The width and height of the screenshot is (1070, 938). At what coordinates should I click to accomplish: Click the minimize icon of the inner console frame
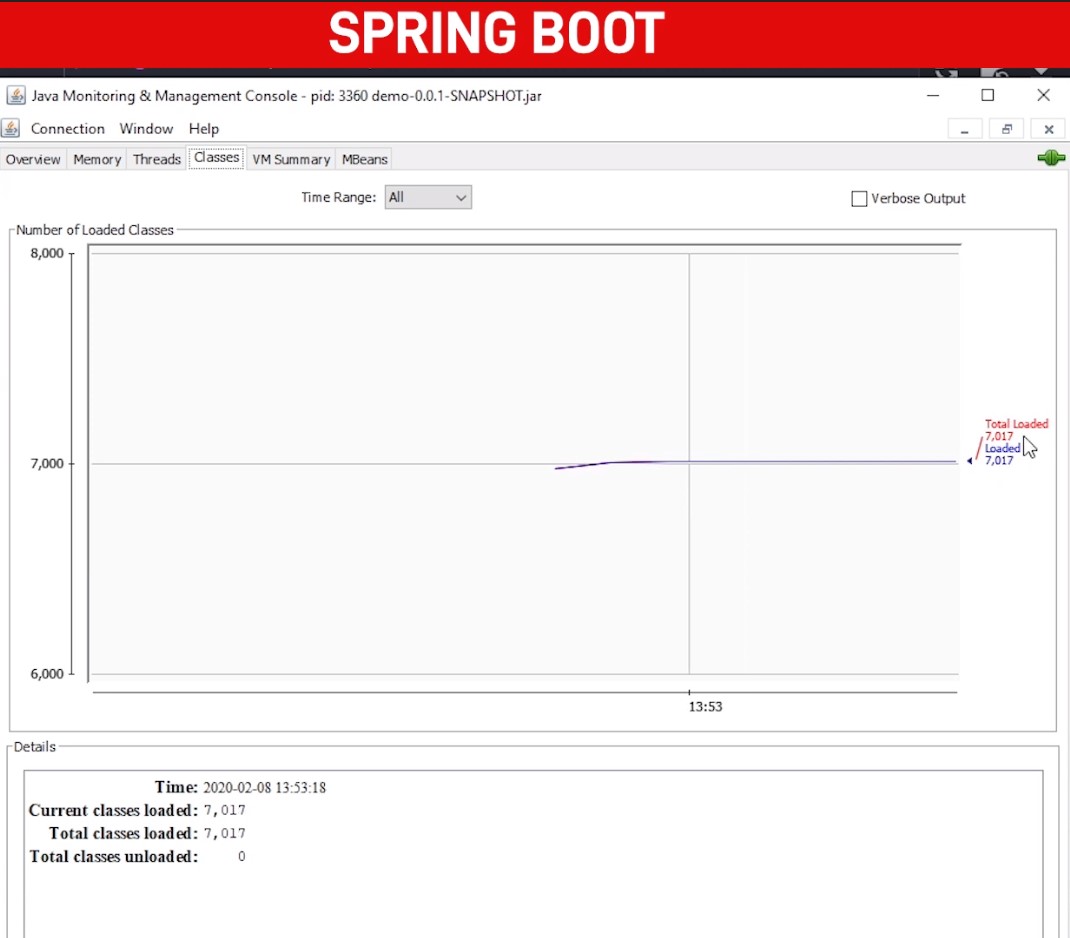click(x=964, y=129)
